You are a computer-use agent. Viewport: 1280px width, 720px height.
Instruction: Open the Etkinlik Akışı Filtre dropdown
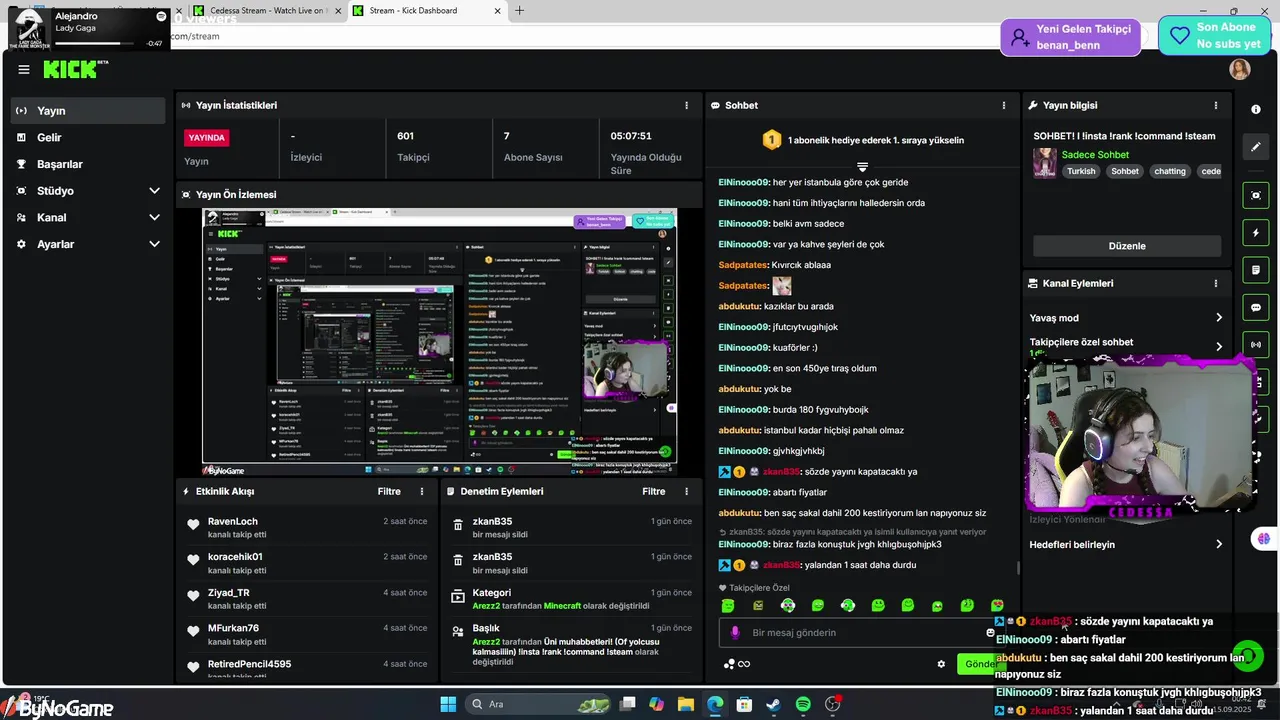point(389,491)
